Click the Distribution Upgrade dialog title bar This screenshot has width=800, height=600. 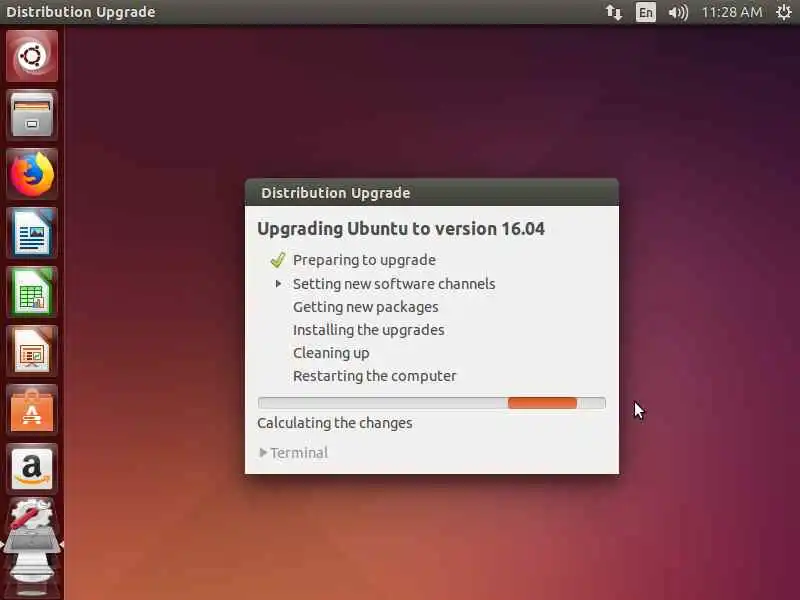pyautogui.click(x=432, y=192)
